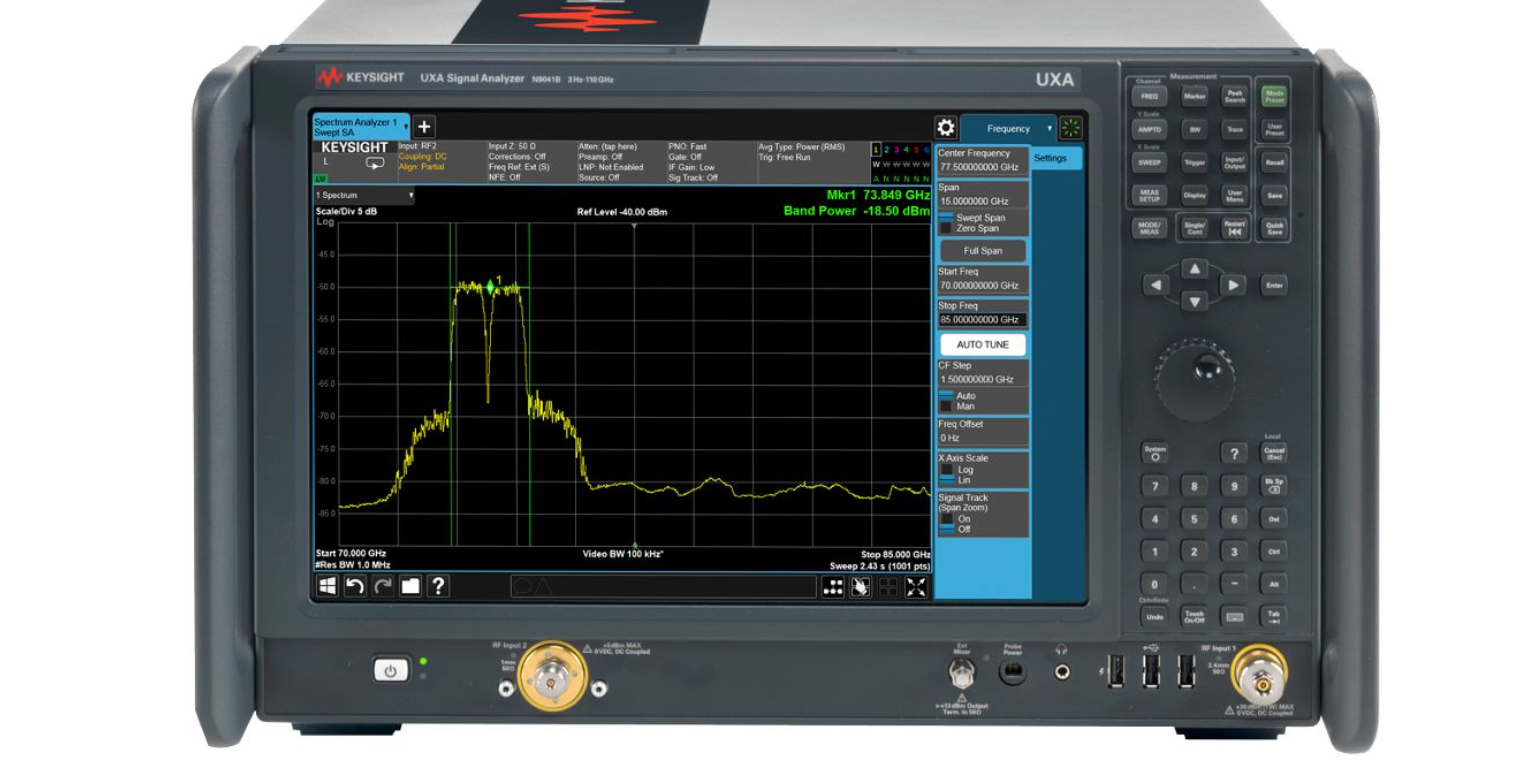Select the Settings tab in Frequency menu
The width and height of the screenshot is (1536, 768).
coord(1057,158)
